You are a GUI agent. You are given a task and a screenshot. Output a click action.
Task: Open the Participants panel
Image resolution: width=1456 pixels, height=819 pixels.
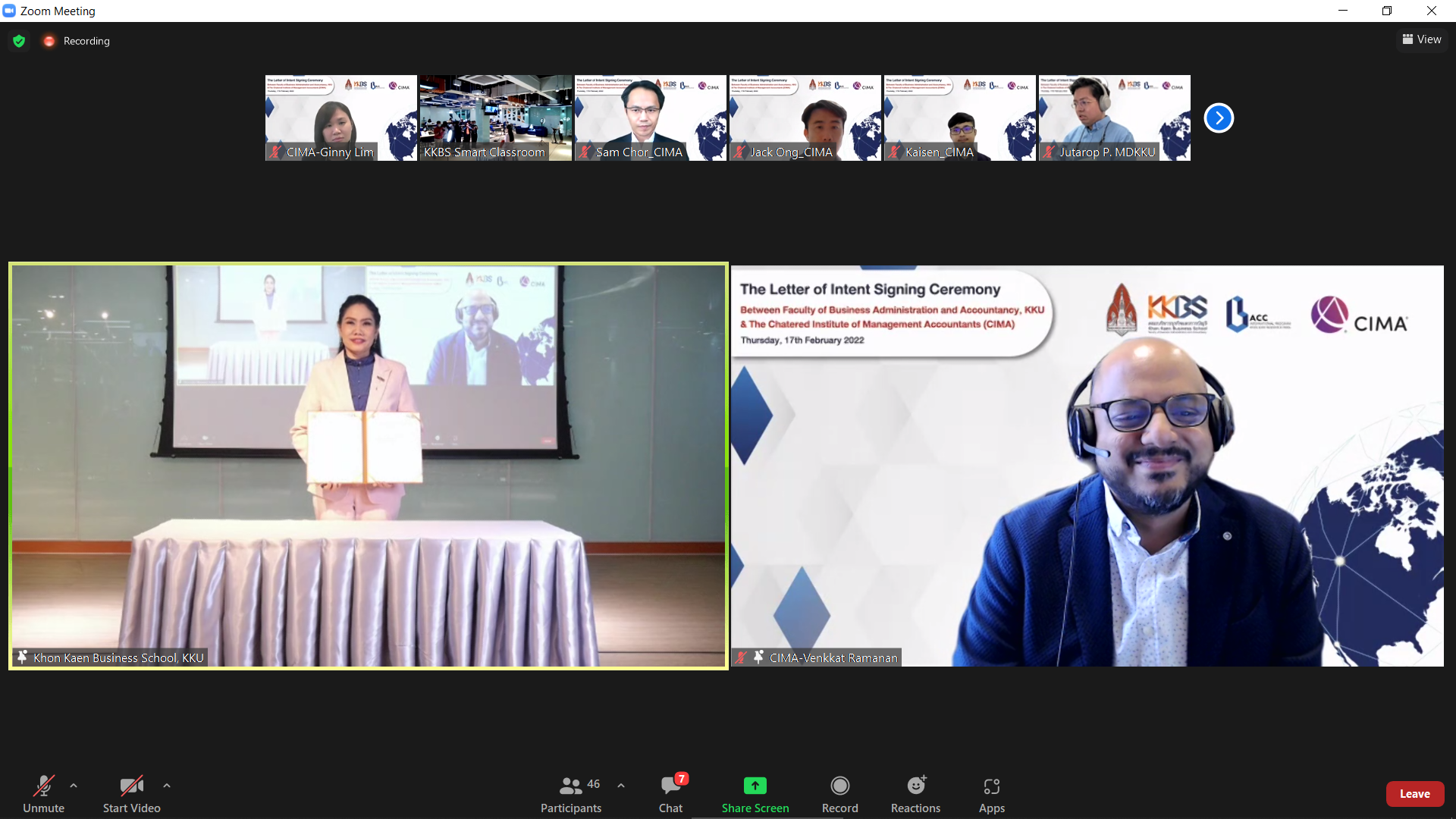(x=571, y=793)
